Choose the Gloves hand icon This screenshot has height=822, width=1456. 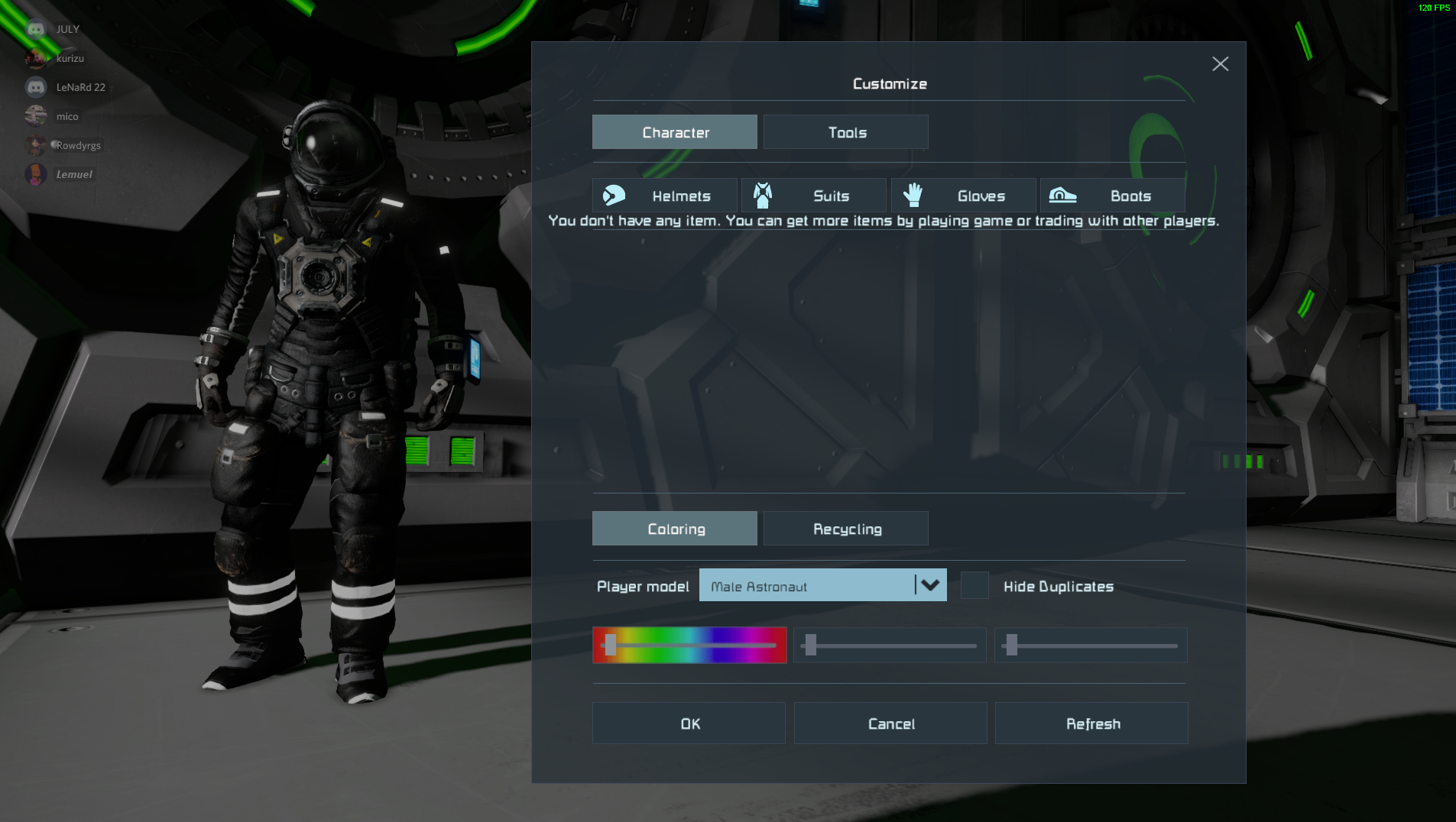[912, 196]
